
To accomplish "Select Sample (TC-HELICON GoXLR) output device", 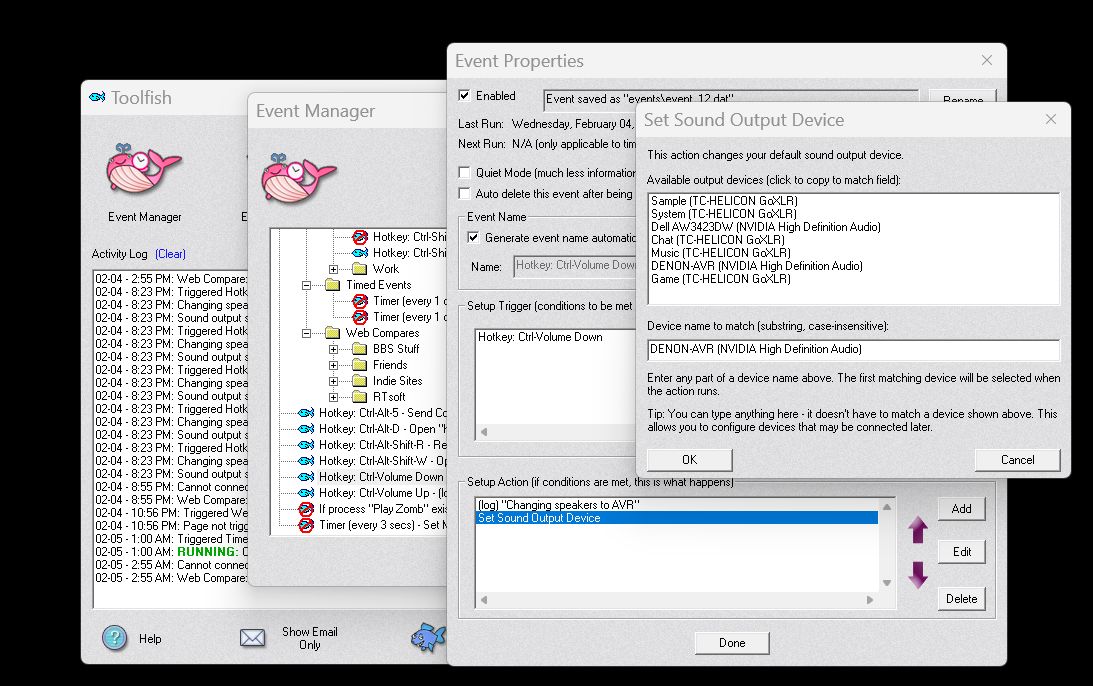I will [x=724, y=201].
